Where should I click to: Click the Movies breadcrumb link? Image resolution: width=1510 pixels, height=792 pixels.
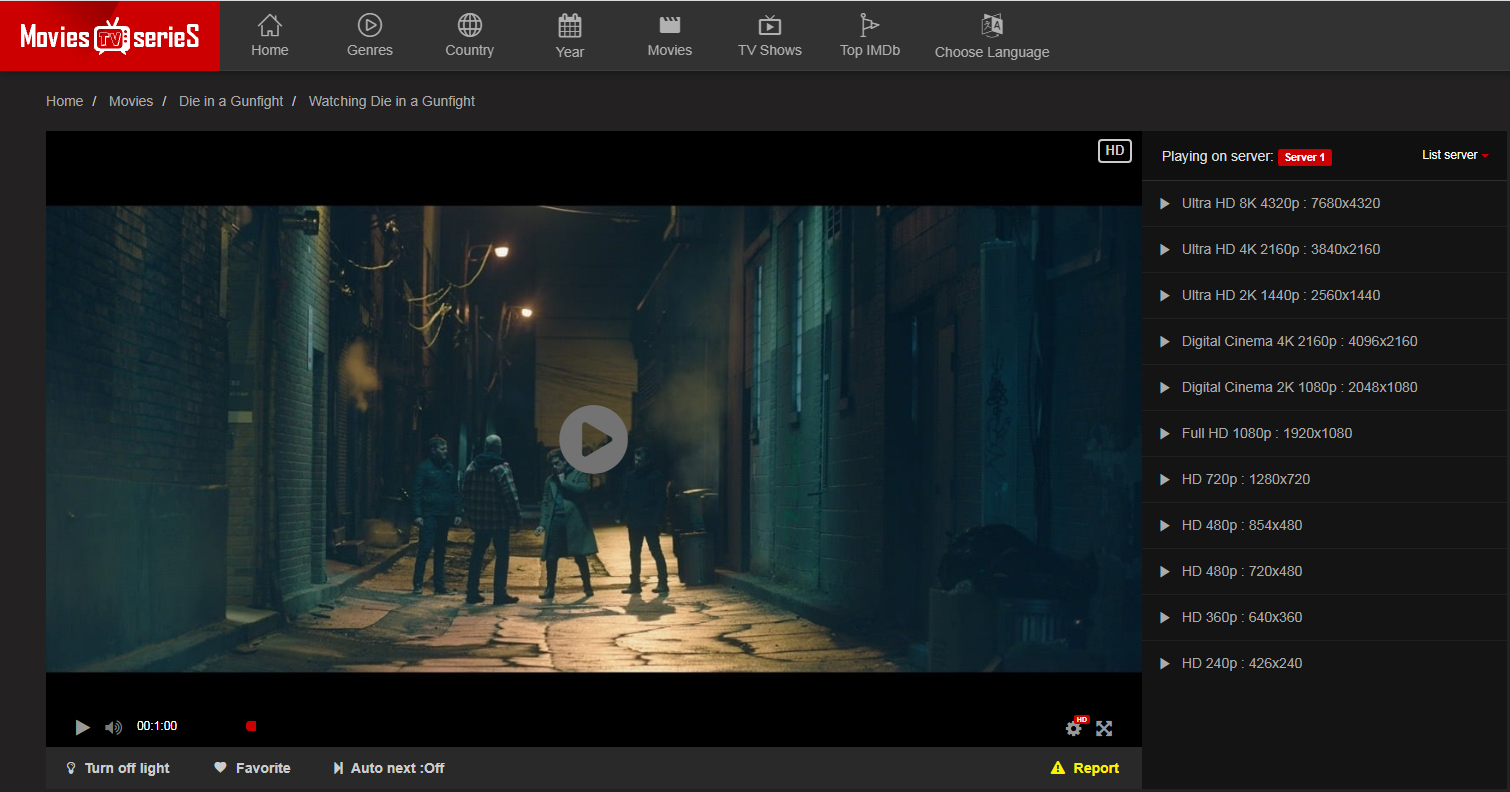click(x=131, y=101)
